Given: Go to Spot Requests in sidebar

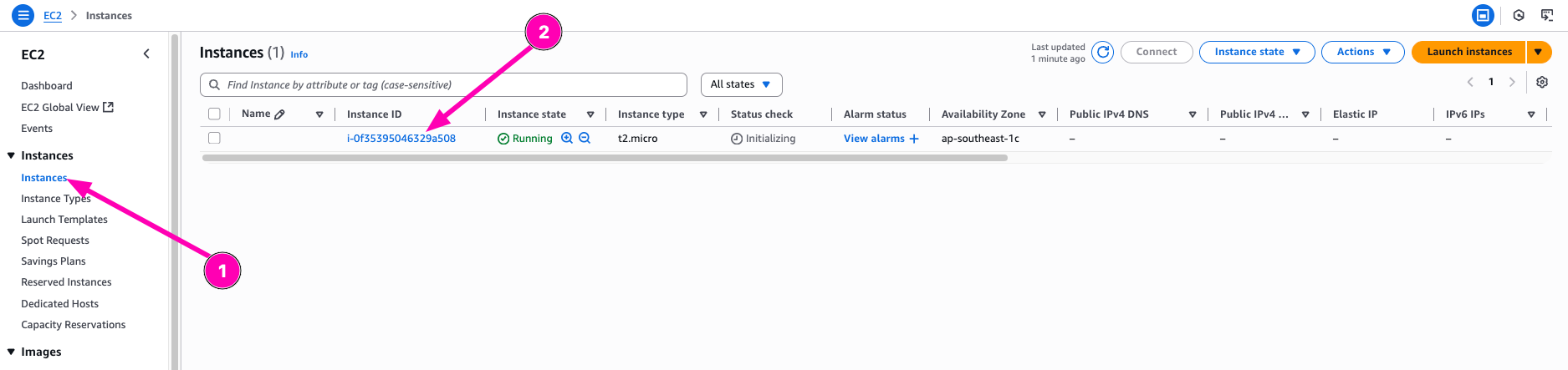Looking at the screenshot, I should click(x=55, y=241).
